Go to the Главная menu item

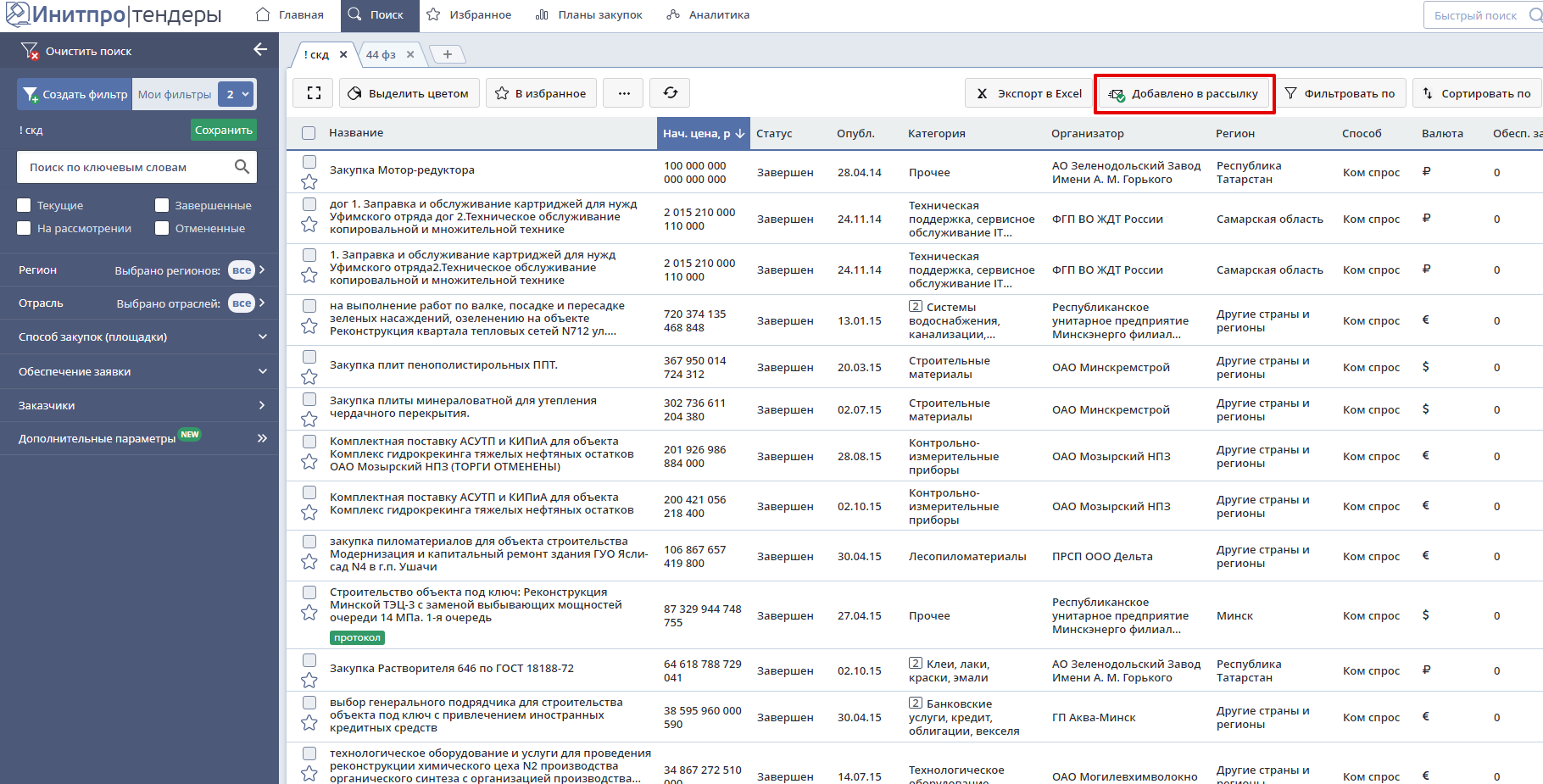(290, 15)
